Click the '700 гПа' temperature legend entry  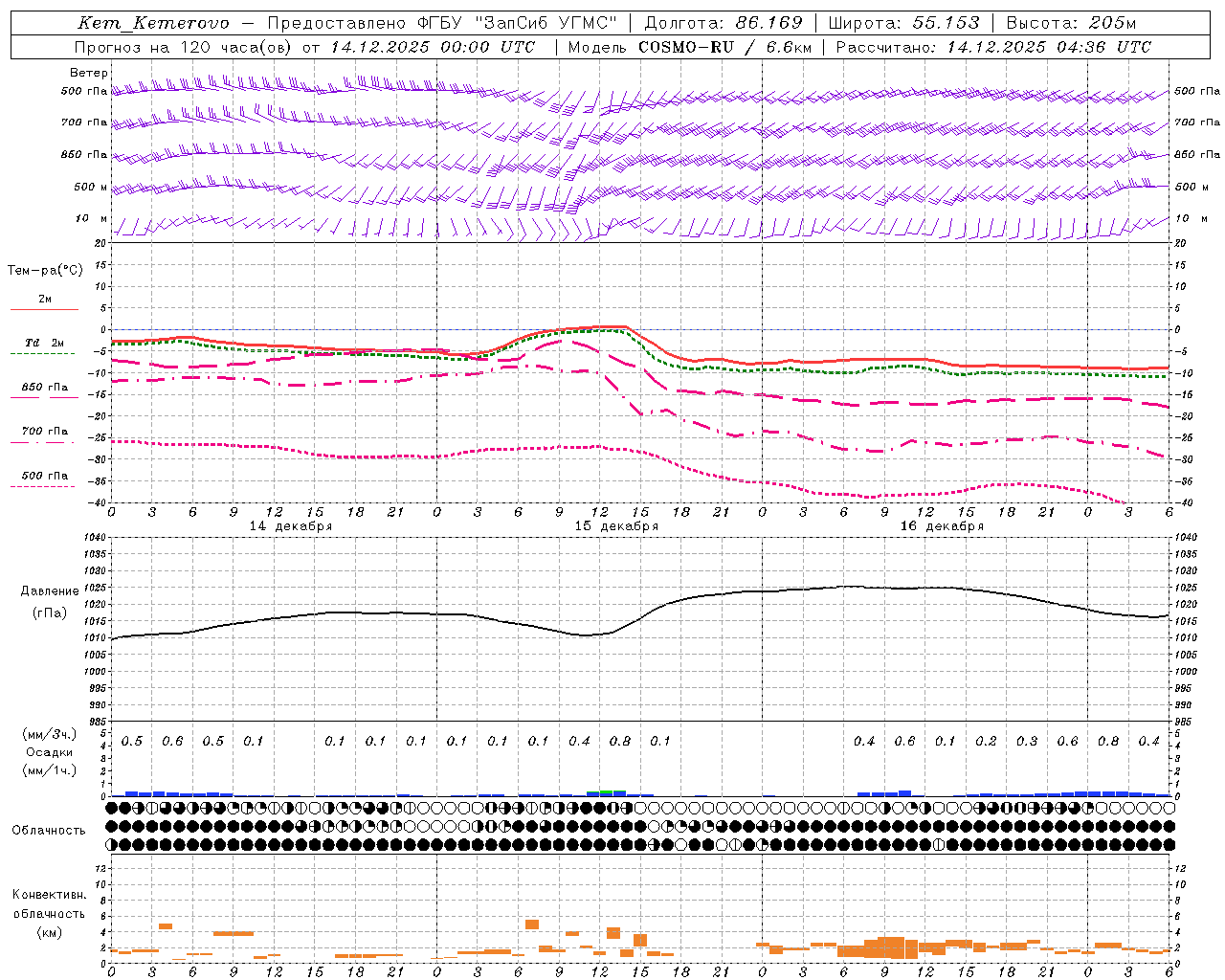(45, 432)
